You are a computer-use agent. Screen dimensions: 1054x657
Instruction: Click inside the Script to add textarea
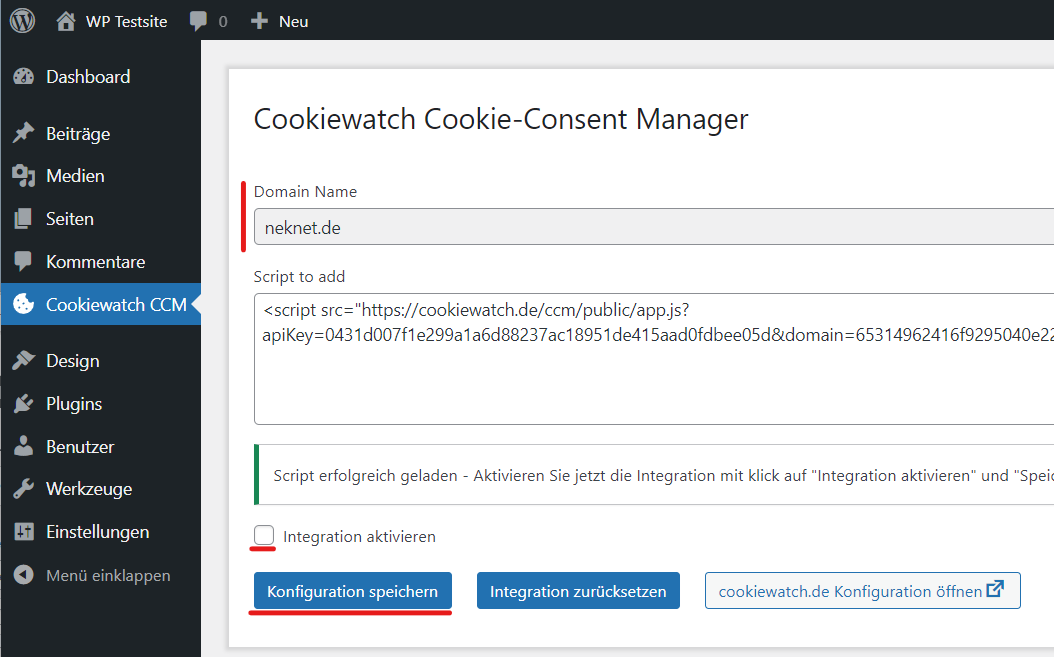650,380
